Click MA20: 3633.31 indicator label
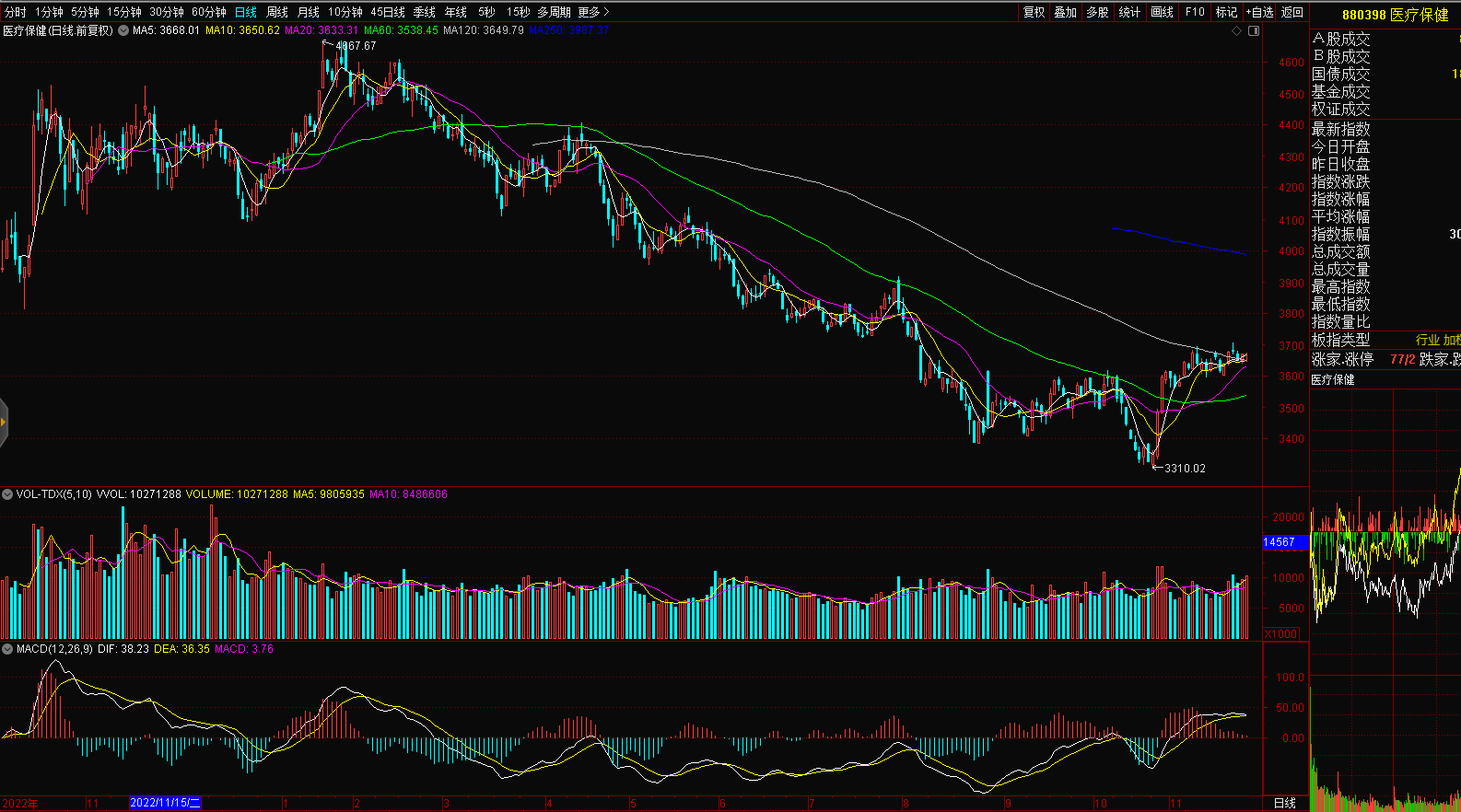Screen dimensions: 1461x812 click(x=321, y=30)
